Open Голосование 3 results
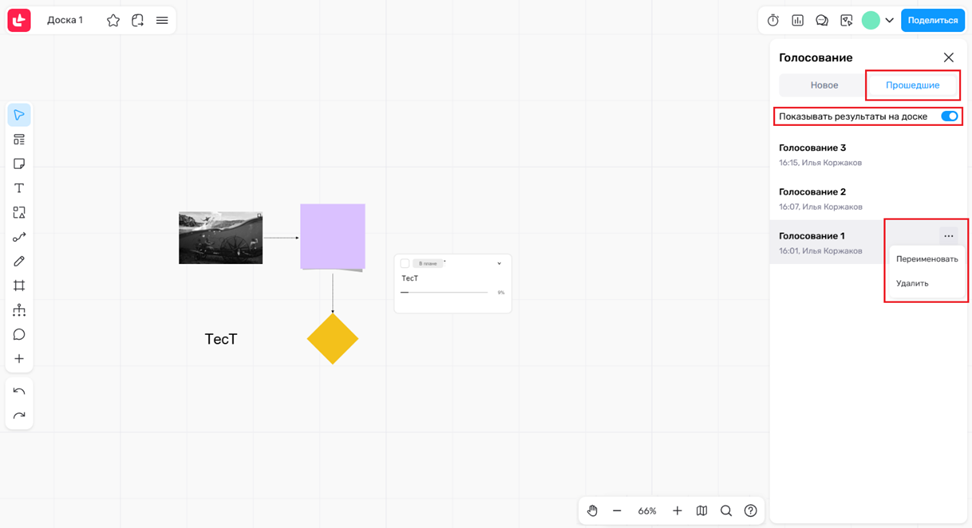The width and height of the screenshot is (972, 528). coord(867,154)
